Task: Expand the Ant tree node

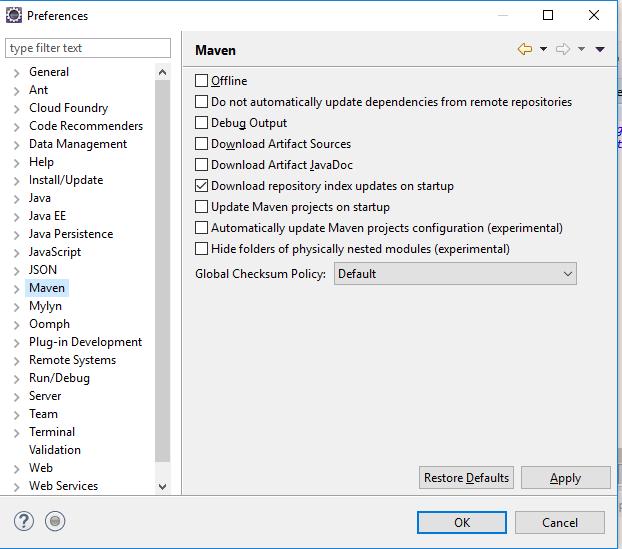Action: click(x=16, y=91)
